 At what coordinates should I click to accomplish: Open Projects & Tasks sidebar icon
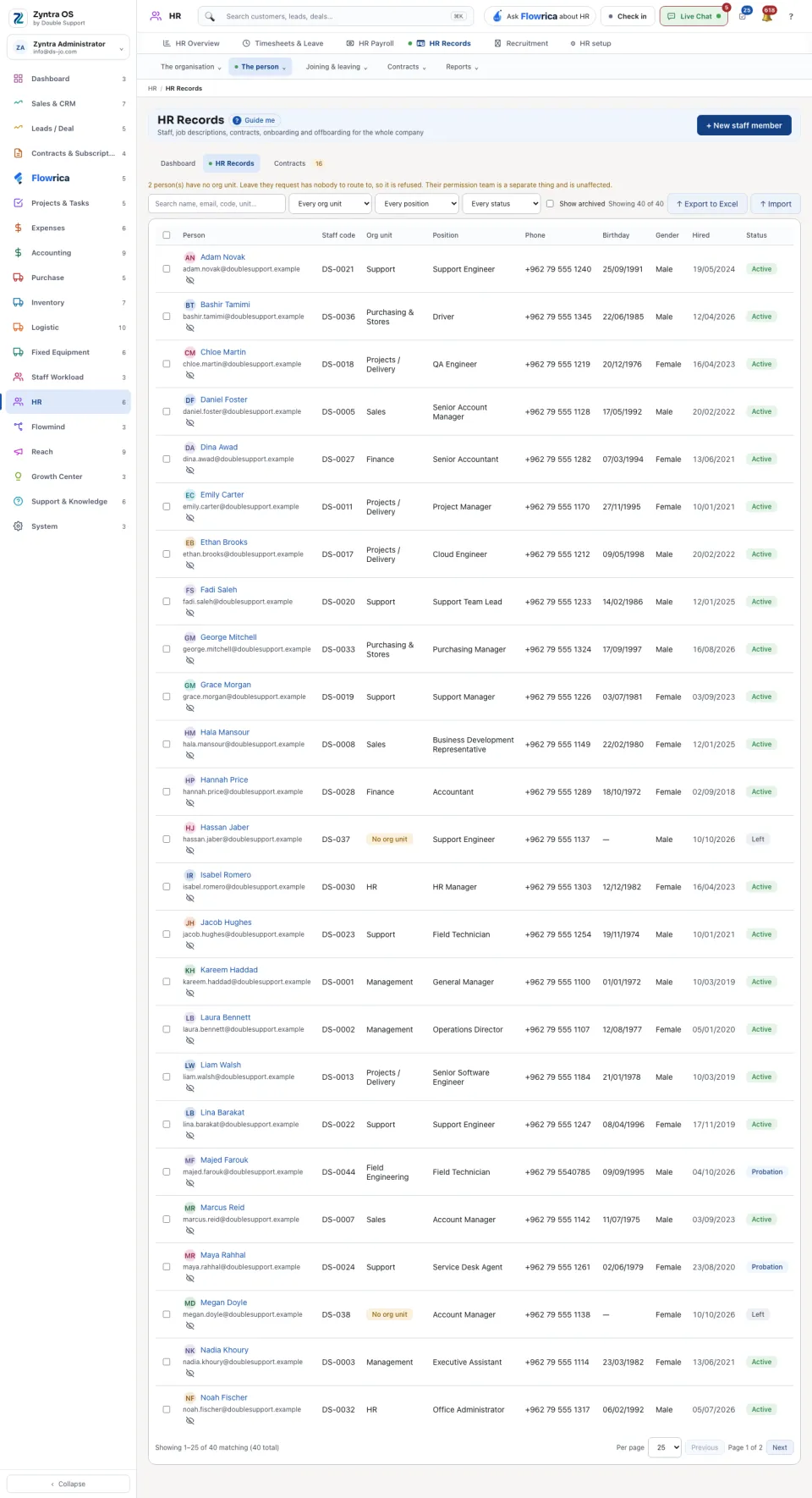click(x=18, y=203)
